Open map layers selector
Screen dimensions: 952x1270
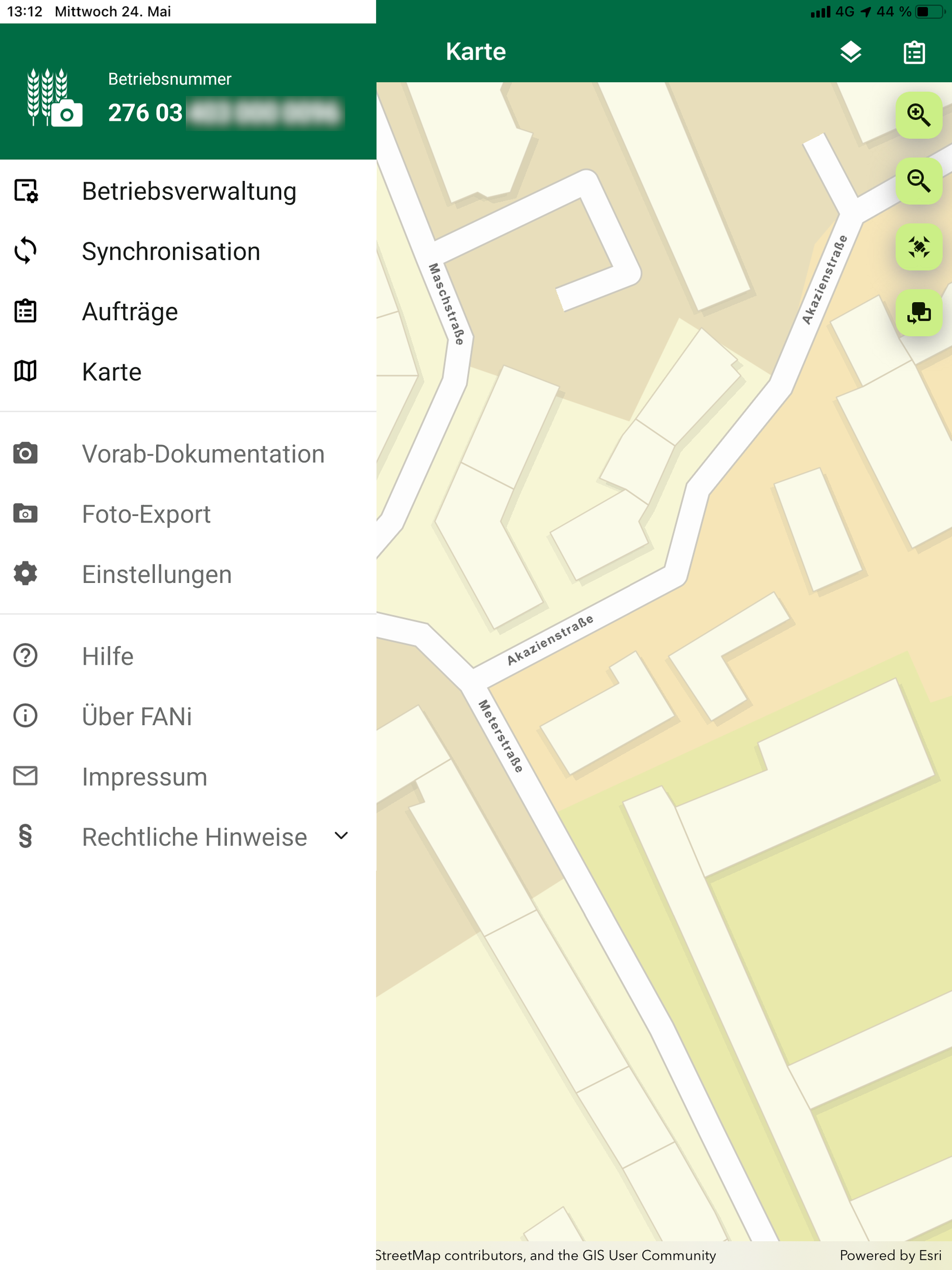tap(851, 52)
